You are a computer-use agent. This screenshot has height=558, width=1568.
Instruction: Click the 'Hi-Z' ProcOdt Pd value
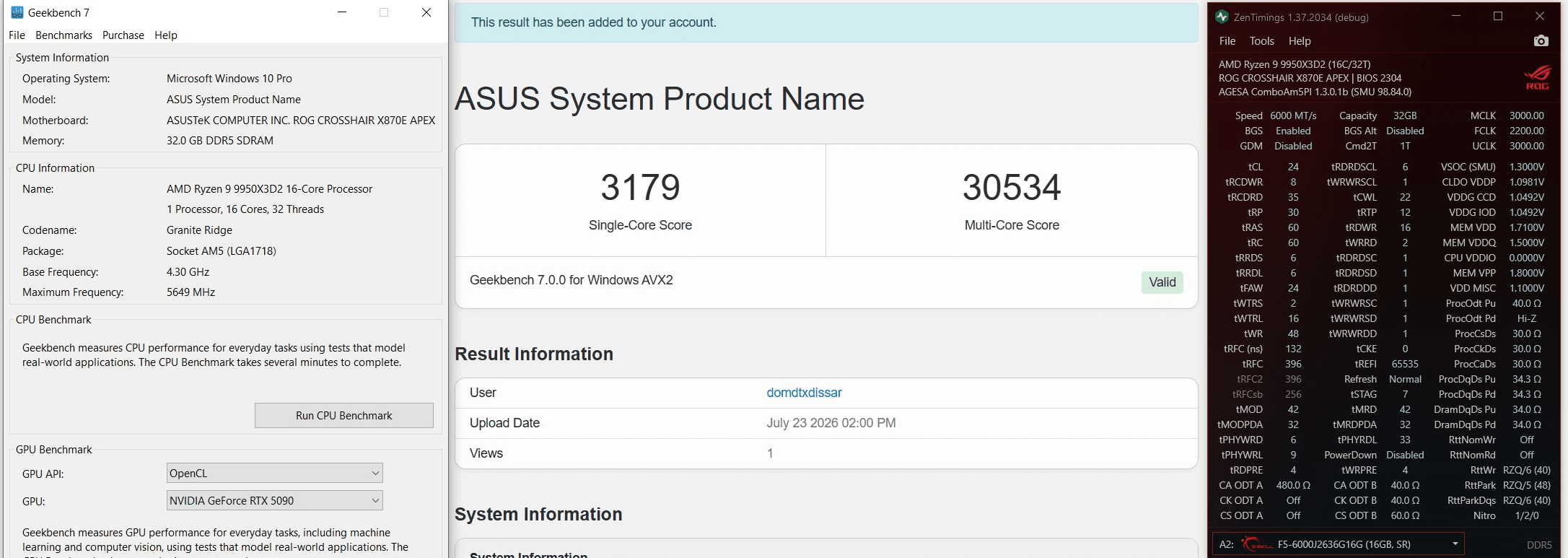[x=1527, y=318]
